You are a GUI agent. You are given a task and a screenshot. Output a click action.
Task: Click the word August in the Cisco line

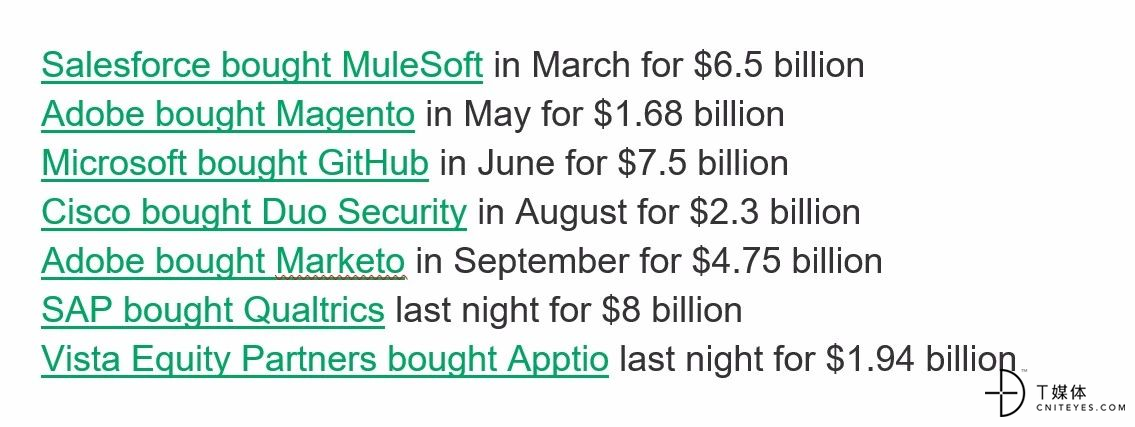[x=571, y=214]
